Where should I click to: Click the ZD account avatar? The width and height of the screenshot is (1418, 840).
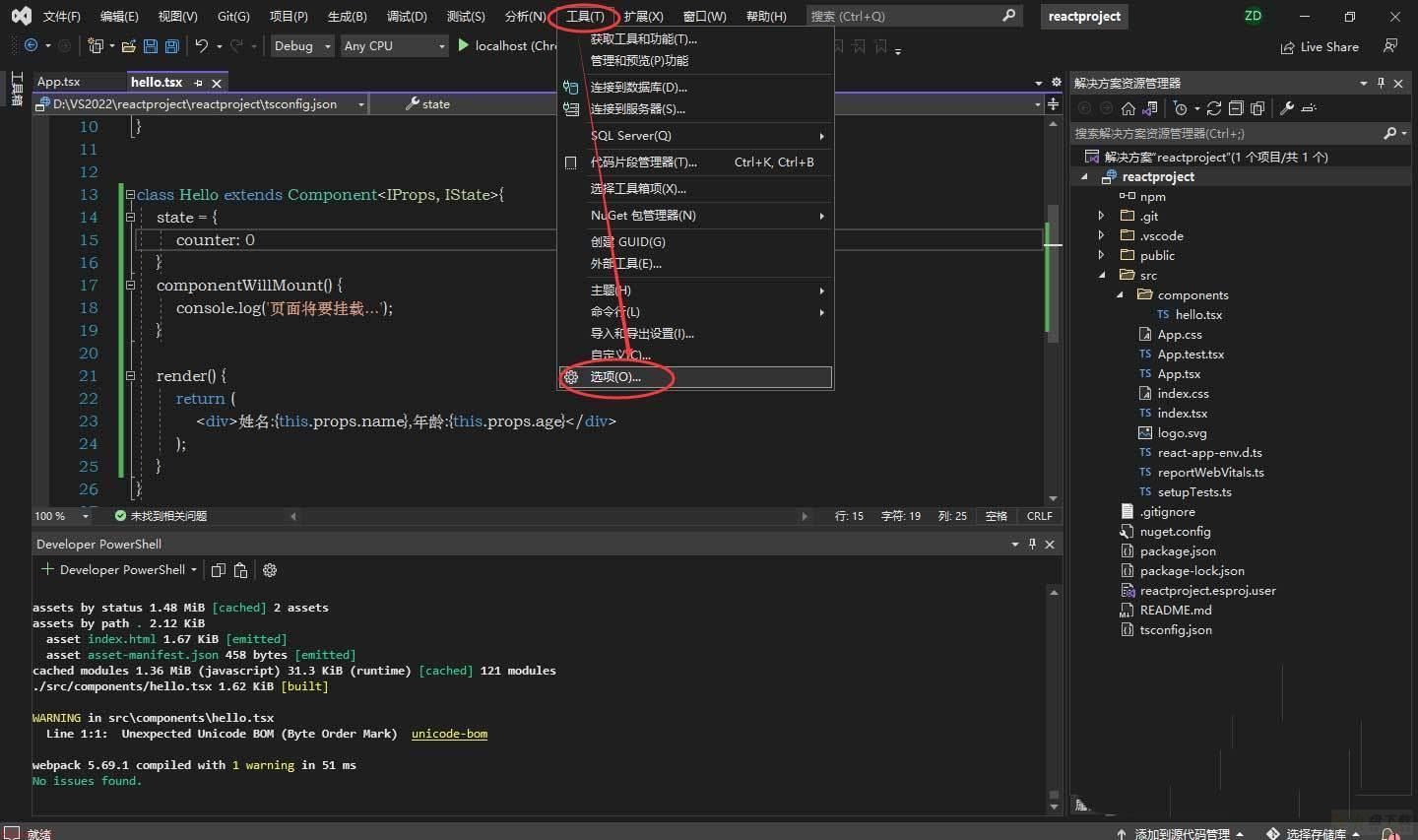point(1253,16)
